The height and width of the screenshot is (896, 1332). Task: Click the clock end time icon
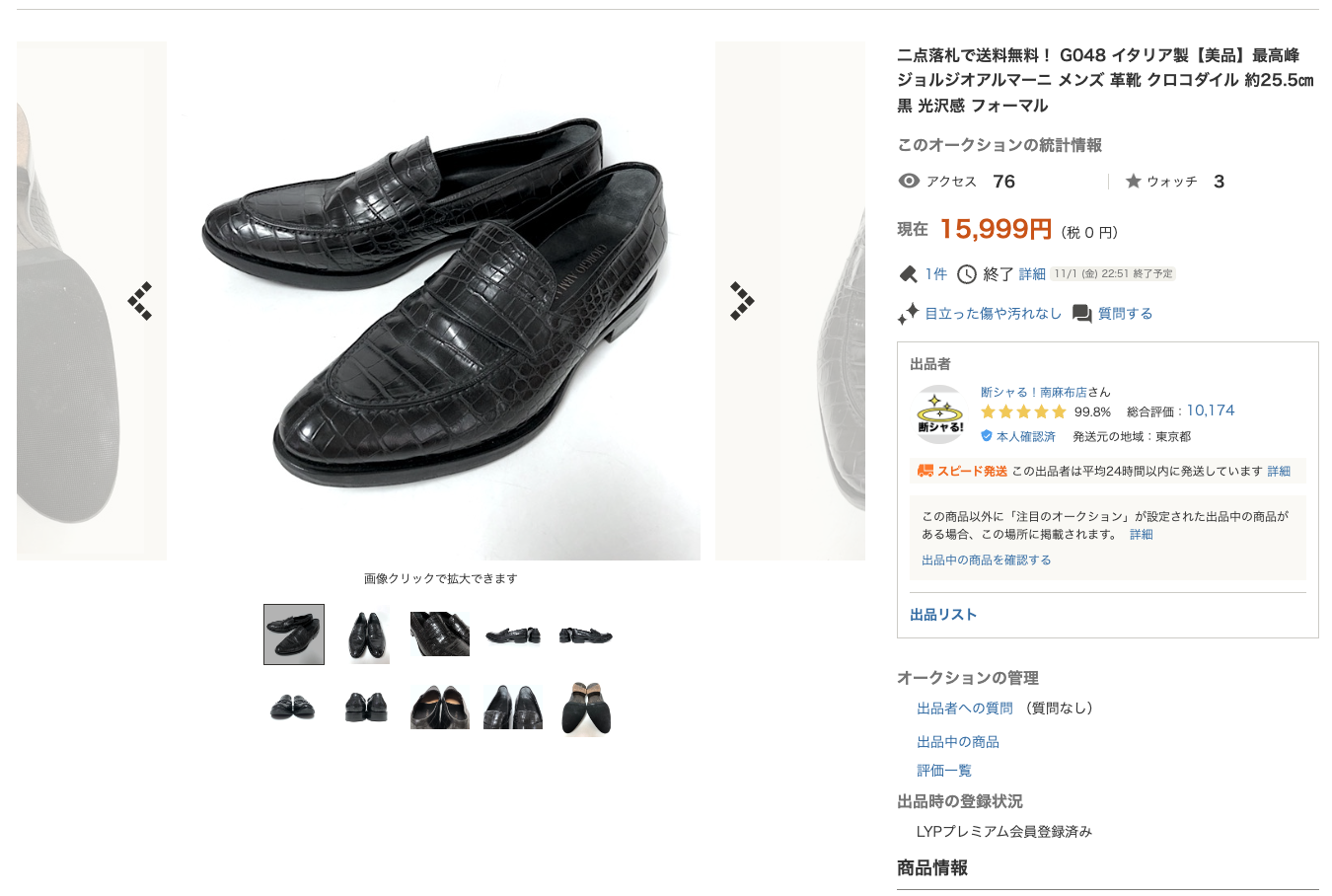tap(967, 274)
